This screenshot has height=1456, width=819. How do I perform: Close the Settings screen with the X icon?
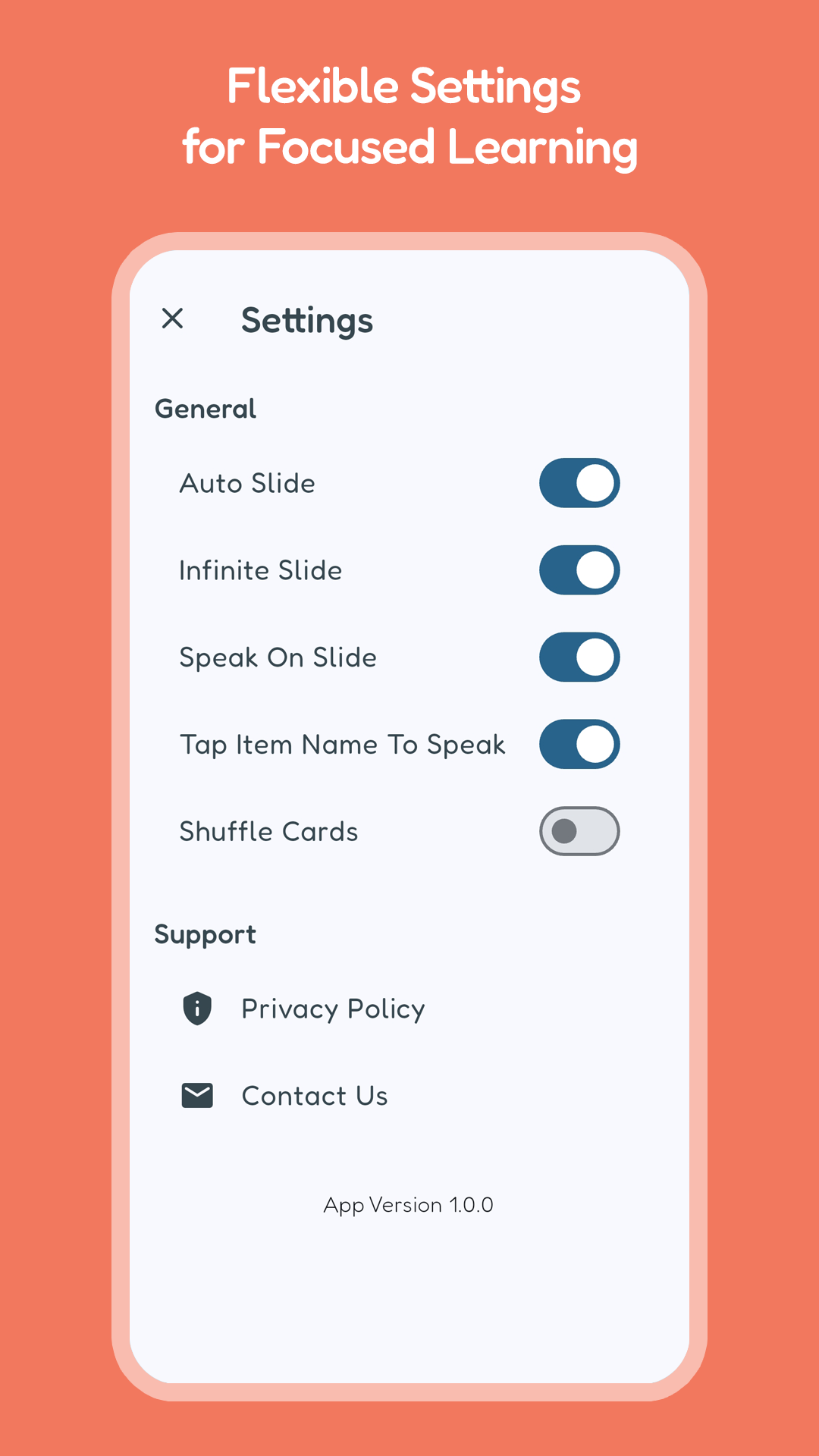coord(173,318)
